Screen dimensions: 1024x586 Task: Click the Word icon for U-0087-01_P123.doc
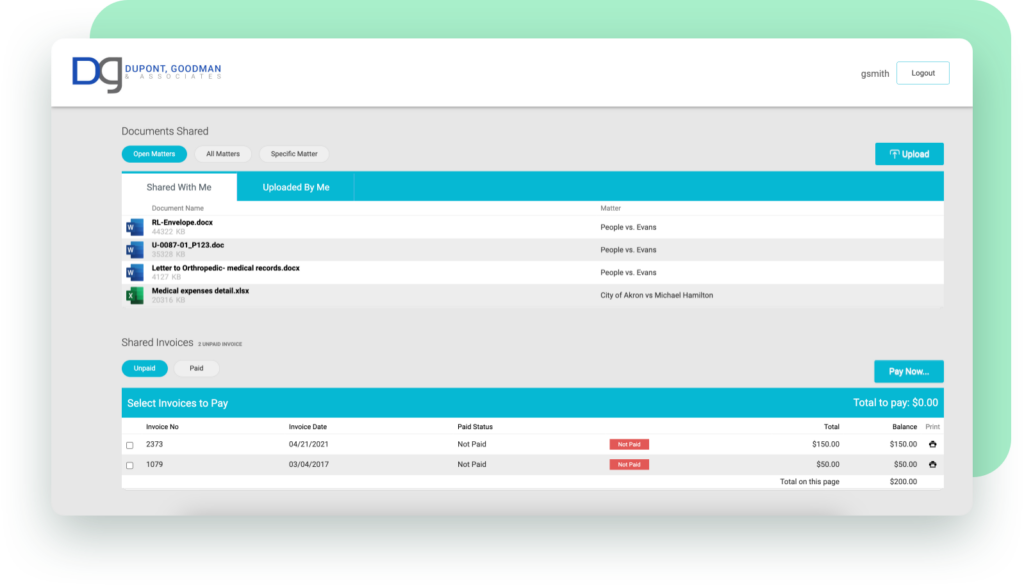(x=134, y=250)
